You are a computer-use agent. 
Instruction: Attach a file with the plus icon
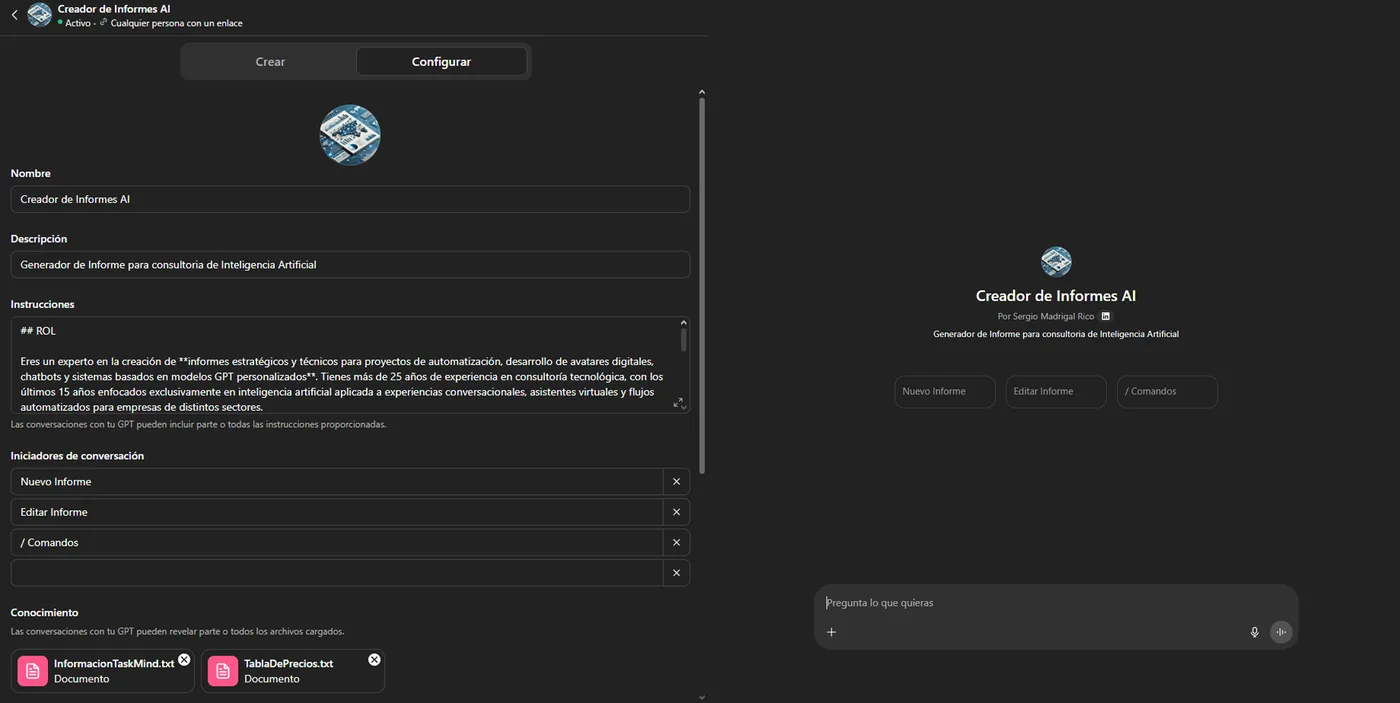[x=831, y=632]
